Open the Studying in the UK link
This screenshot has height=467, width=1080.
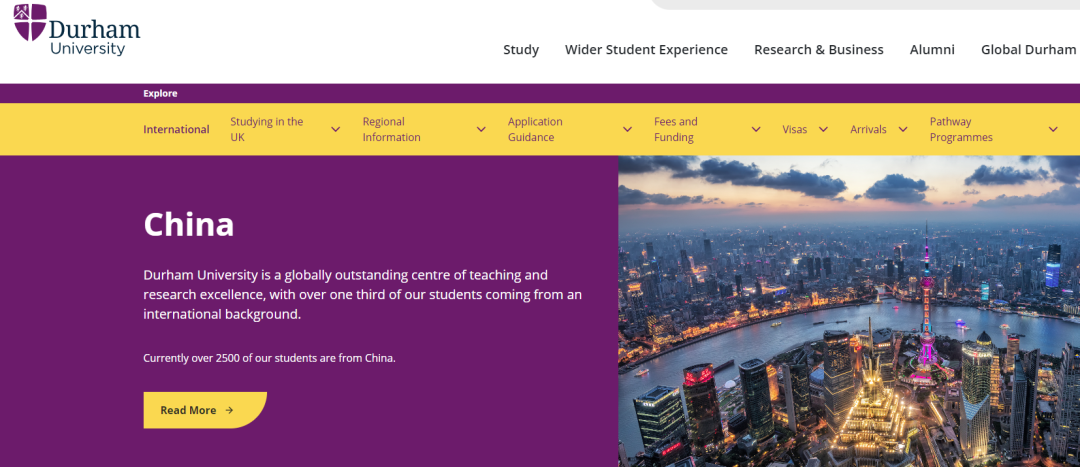tap(267, 129)
